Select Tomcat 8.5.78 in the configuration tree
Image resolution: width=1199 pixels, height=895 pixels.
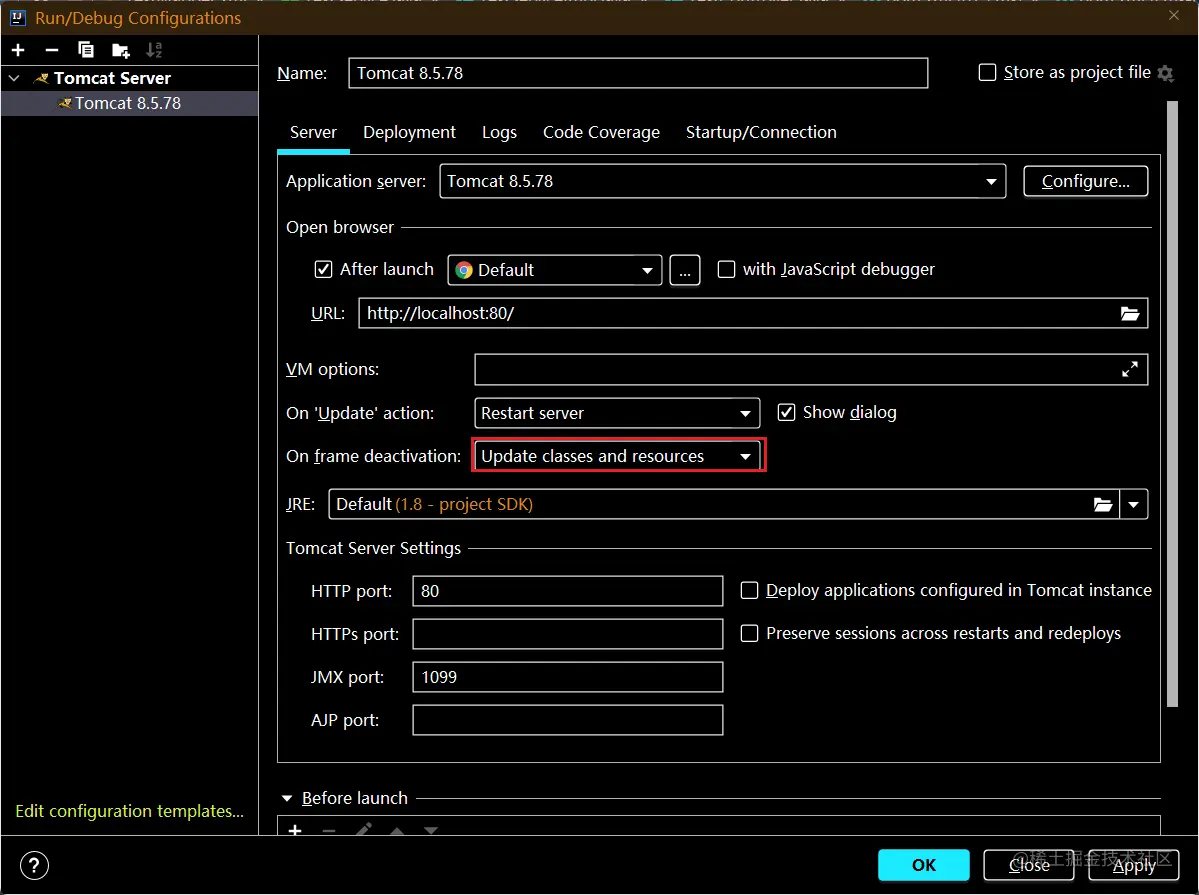(129, 103)
